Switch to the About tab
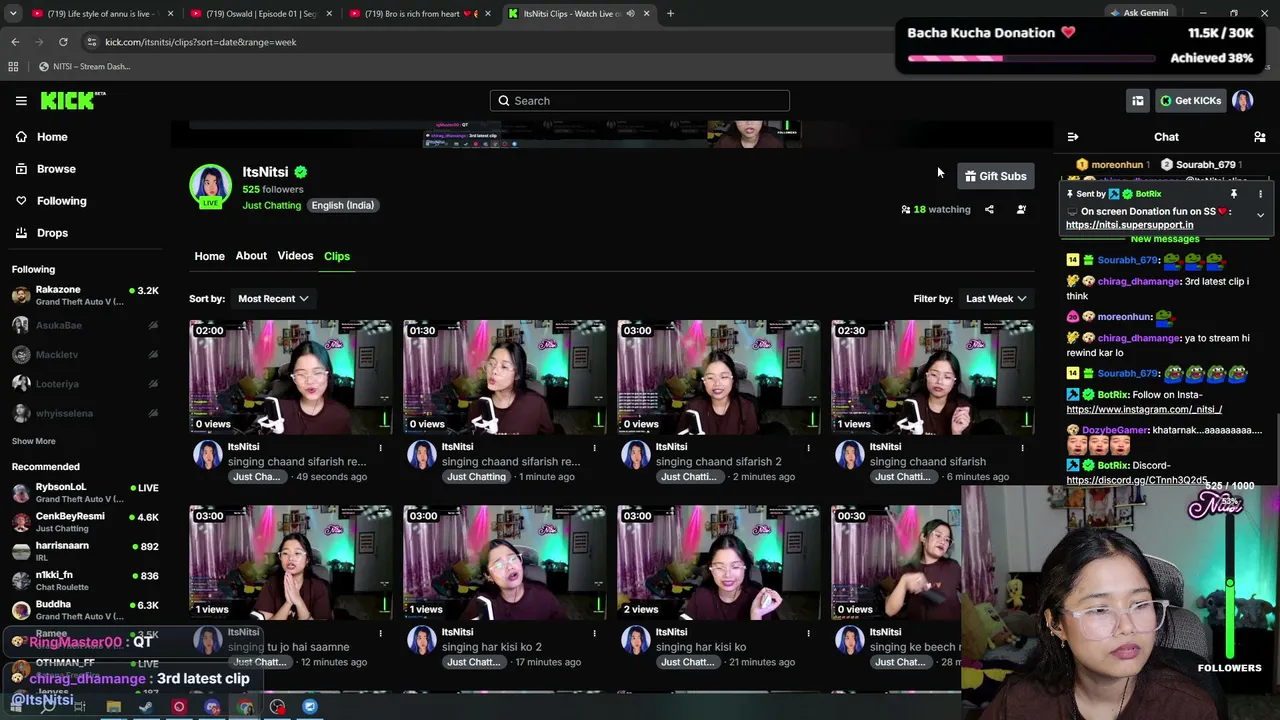This screenshot has width=1280, height=720. tap(251, 256)
